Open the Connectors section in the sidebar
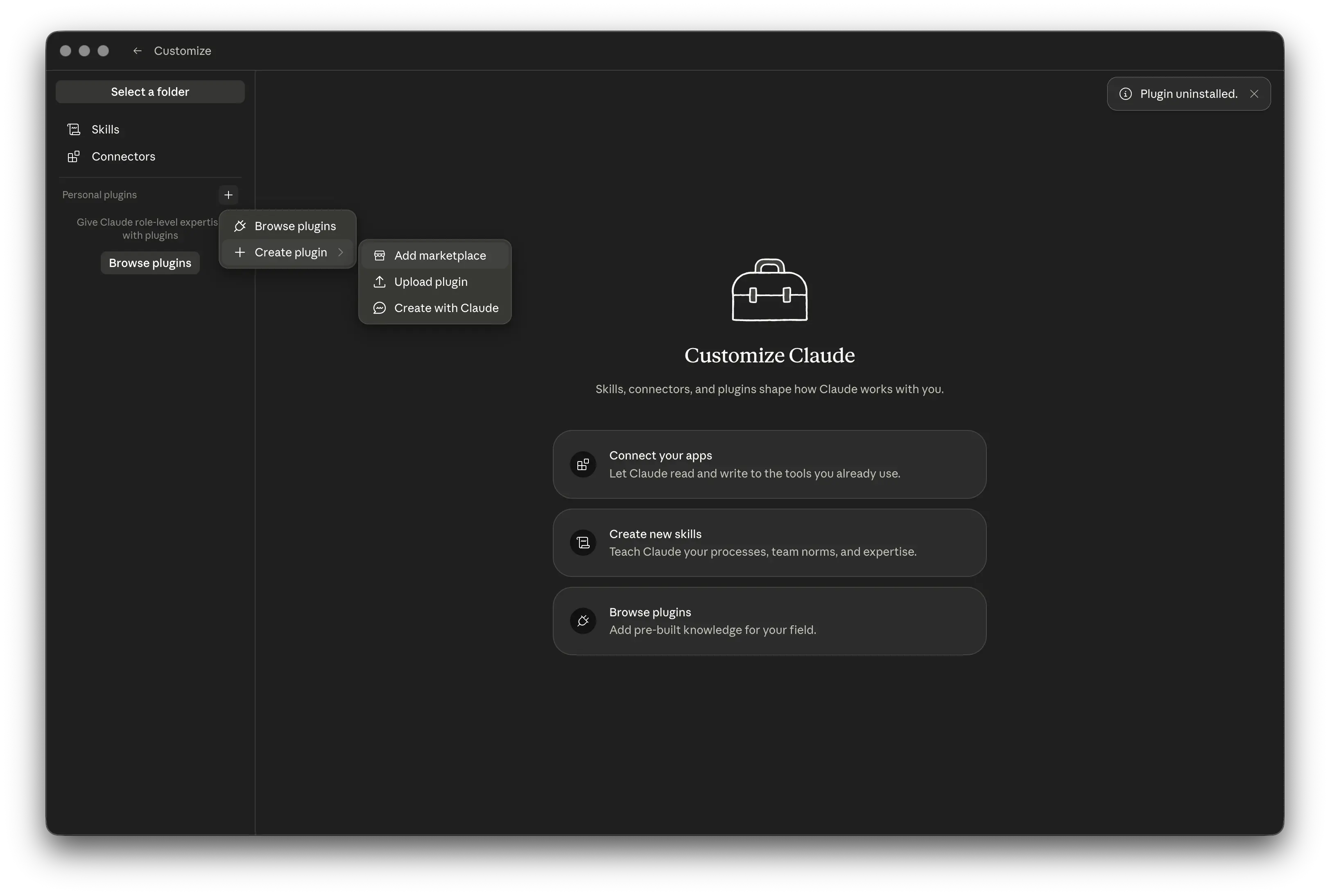Screen dimensions: 1330x896 (x=150, y=156)
